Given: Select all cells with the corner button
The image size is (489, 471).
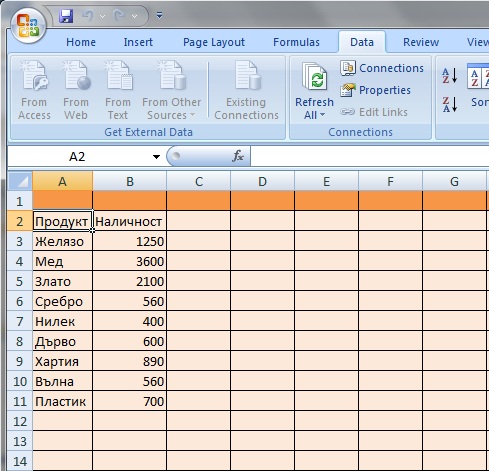Looking at the screenshot, I should [20, 181].
